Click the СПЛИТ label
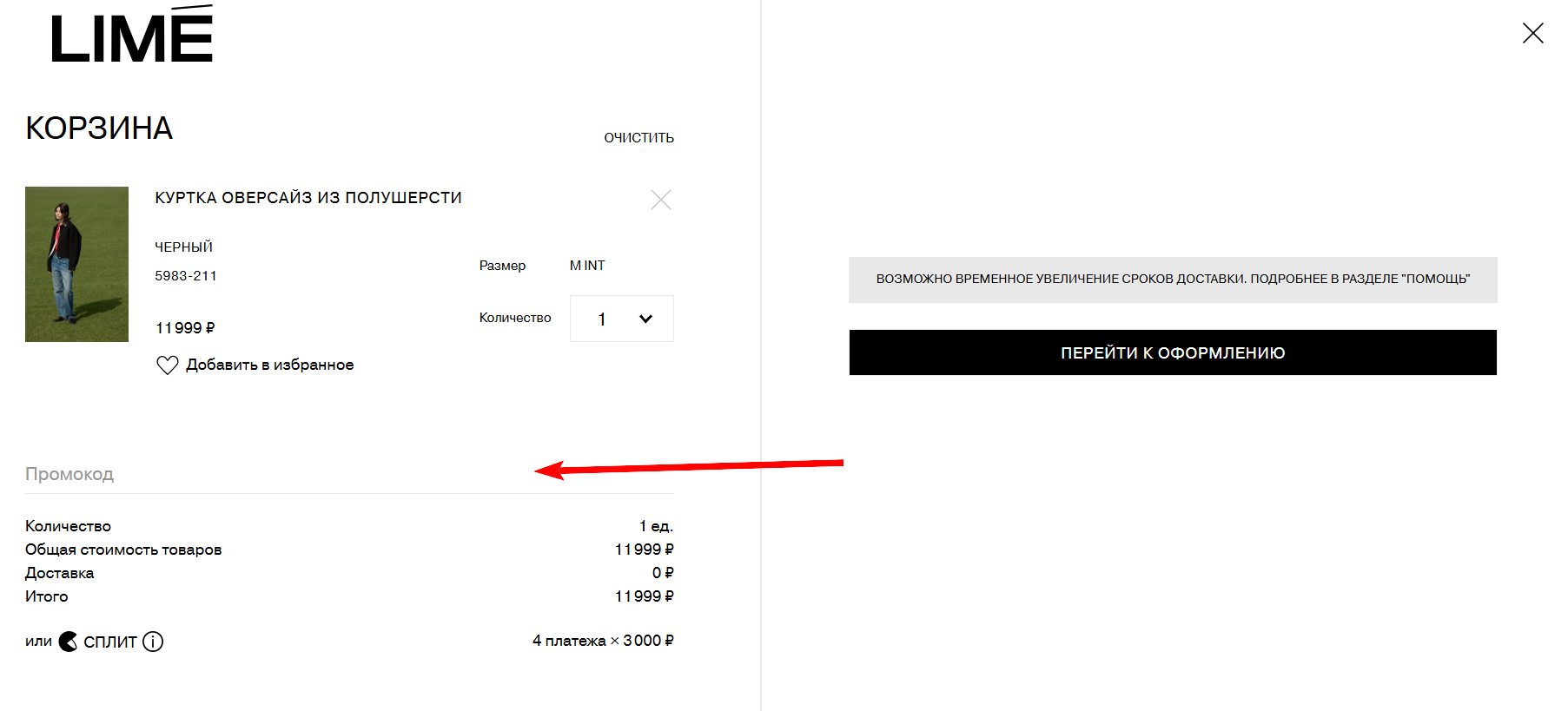 tap(110, 642)
